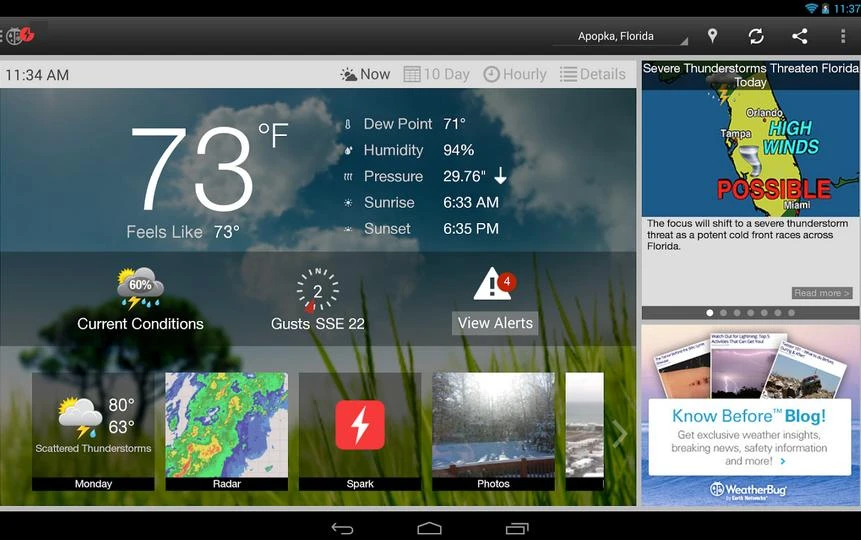Image resolution: width=861 pixels, height=540 pixels.
Task: Switch to the 10 Day tab
Action: (x=437, y=74)
